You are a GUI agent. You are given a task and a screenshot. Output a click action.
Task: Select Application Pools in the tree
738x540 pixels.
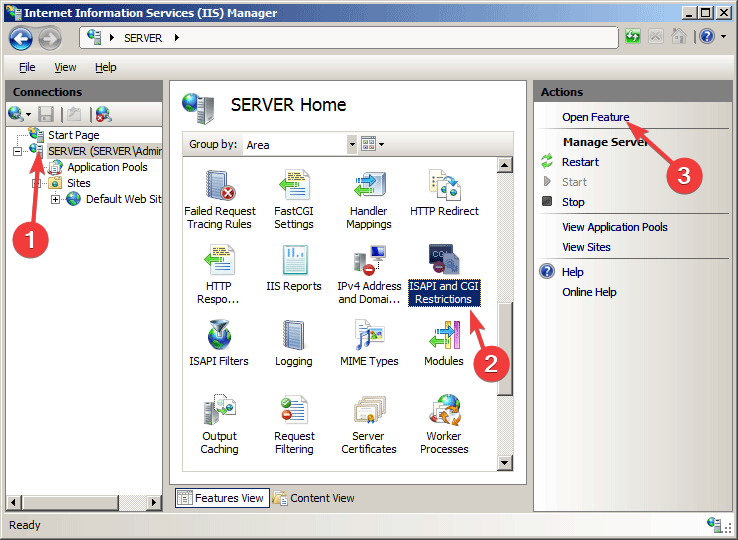click(x=107, y=167)
